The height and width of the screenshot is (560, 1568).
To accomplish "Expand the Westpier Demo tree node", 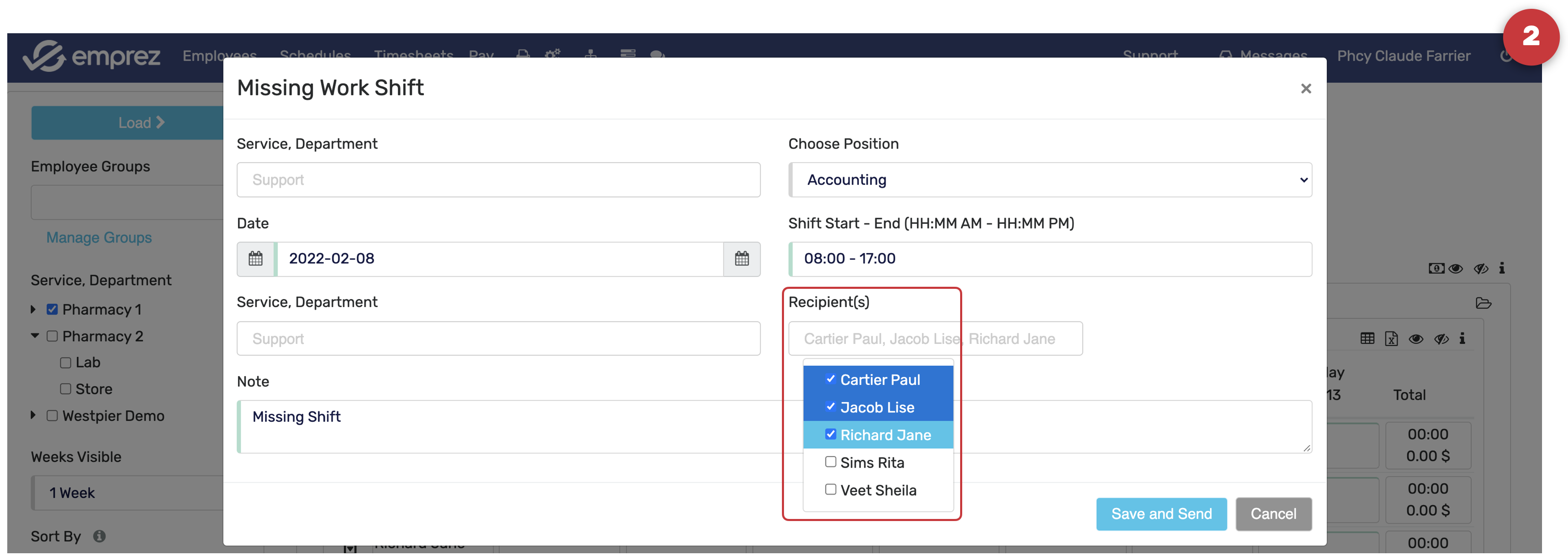I will point(34,416).
